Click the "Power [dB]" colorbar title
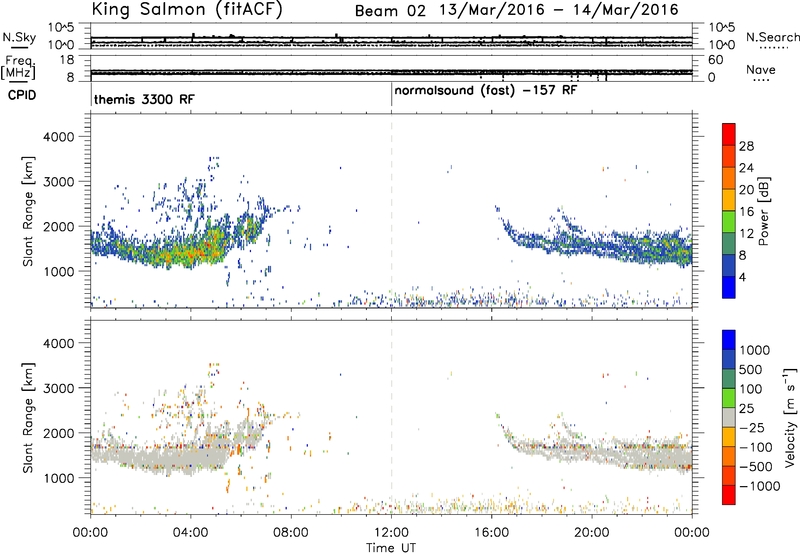This screenshot has width=800, height=554. click(x=763, y=211)
